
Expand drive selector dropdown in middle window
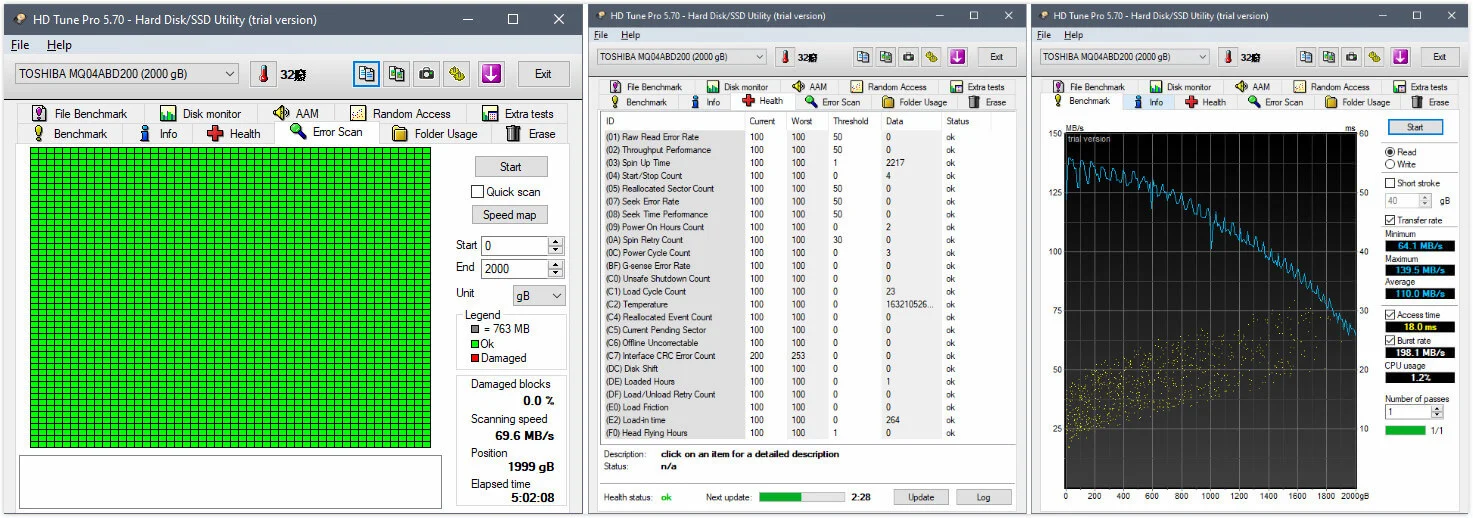coord(759,57)
